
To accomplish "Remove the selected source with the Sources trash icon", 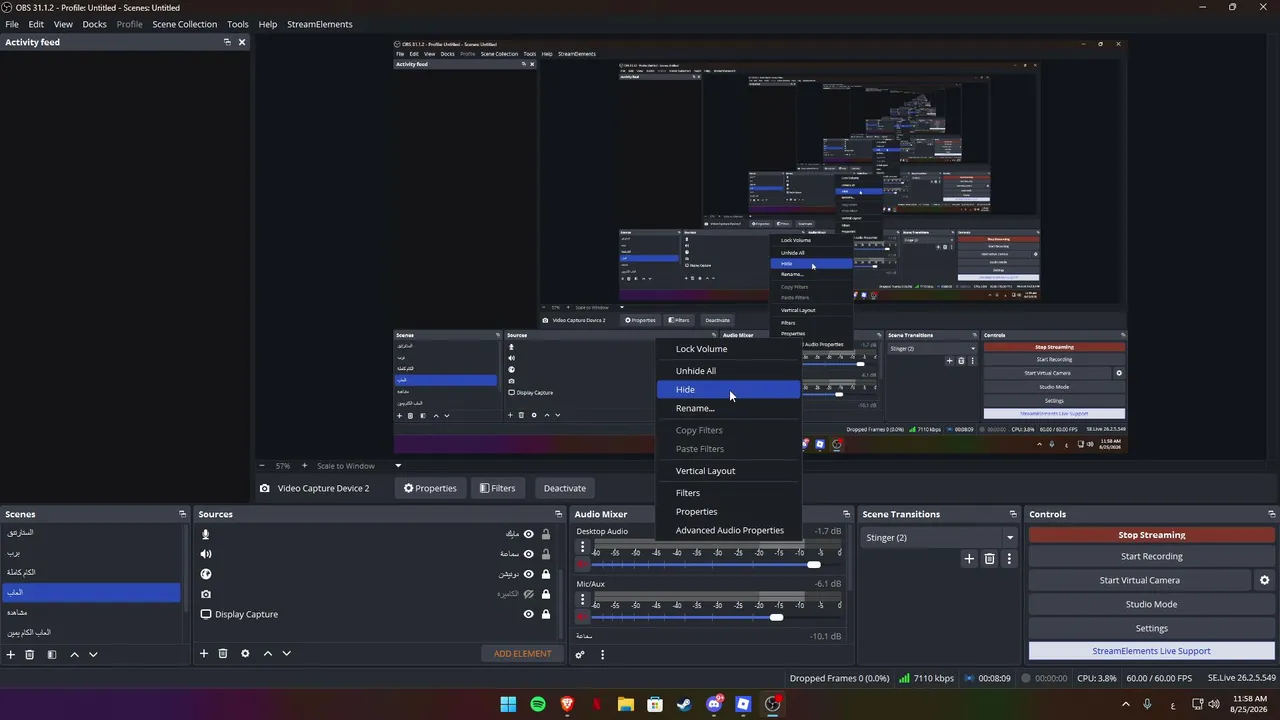I will pos(223,653).
